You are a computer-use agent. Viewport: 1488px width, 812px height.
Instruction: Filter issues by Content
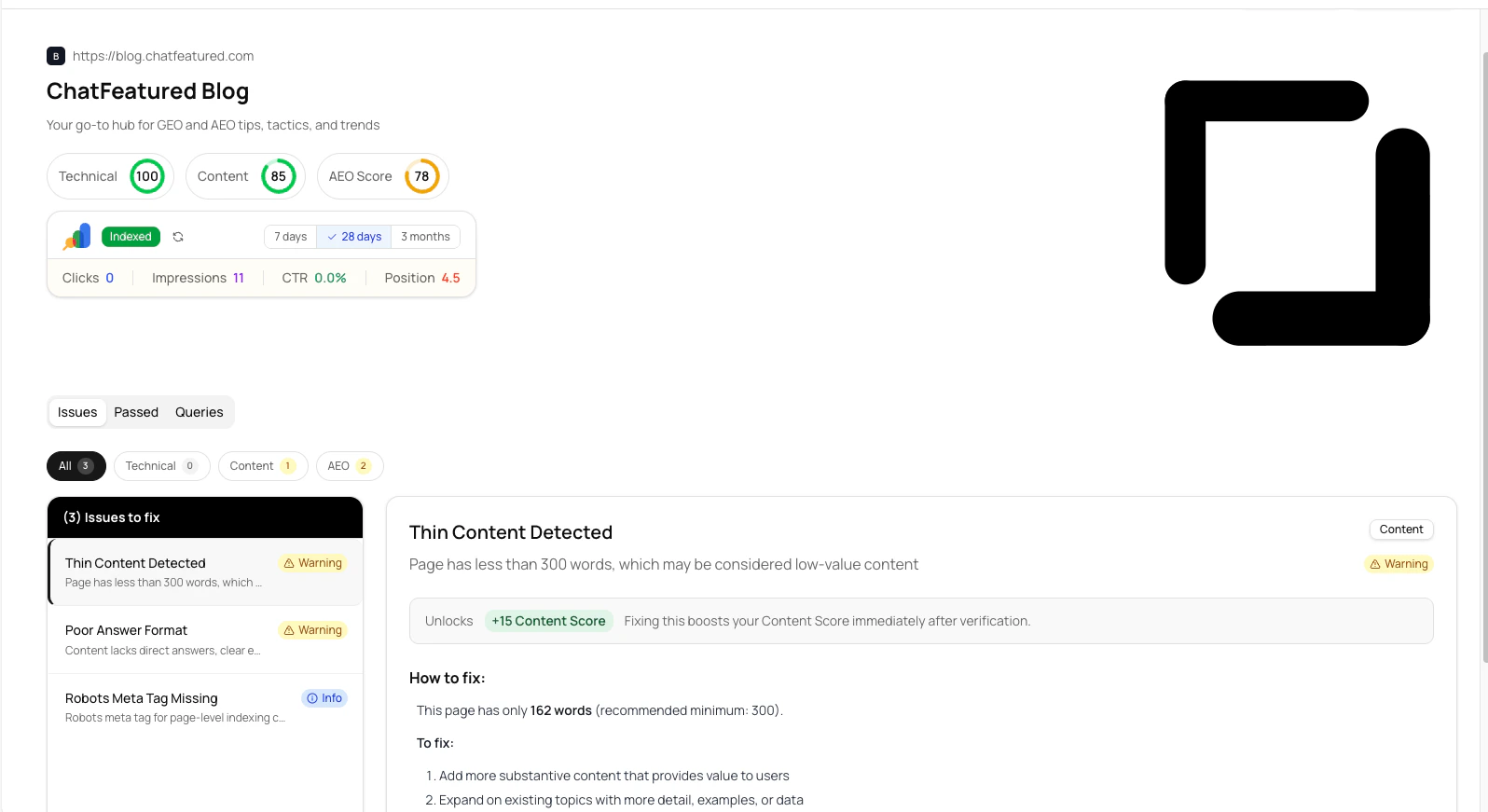pos(263,466)
